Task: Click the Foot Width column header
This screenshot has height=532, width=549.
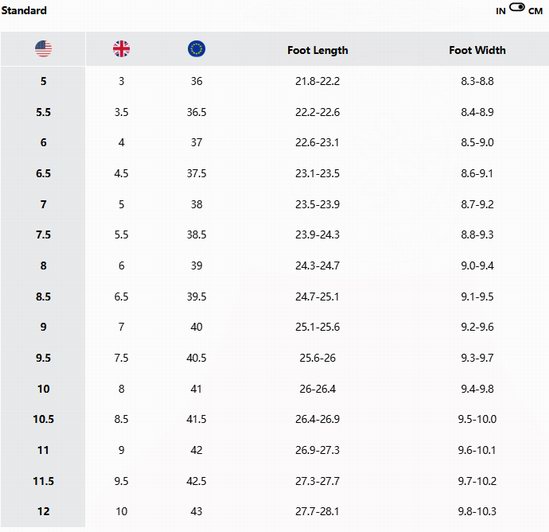Action: pyautogui.click(x=477, y=50)
